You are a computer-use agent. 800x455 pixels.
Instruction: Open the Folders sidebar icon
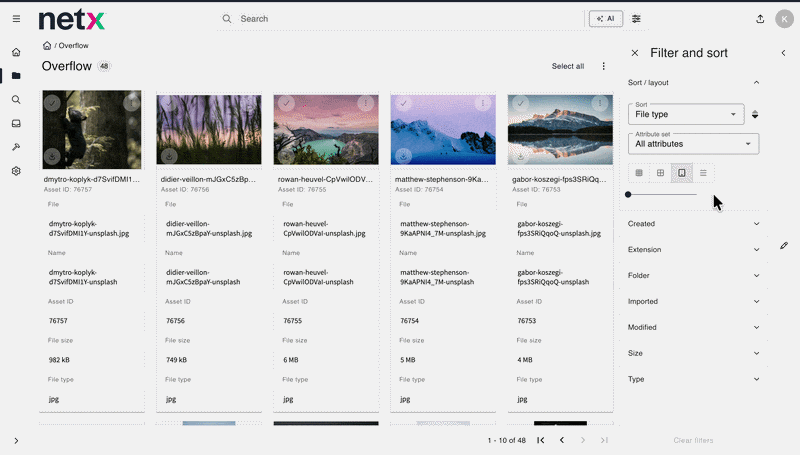[x=16, y=75]
